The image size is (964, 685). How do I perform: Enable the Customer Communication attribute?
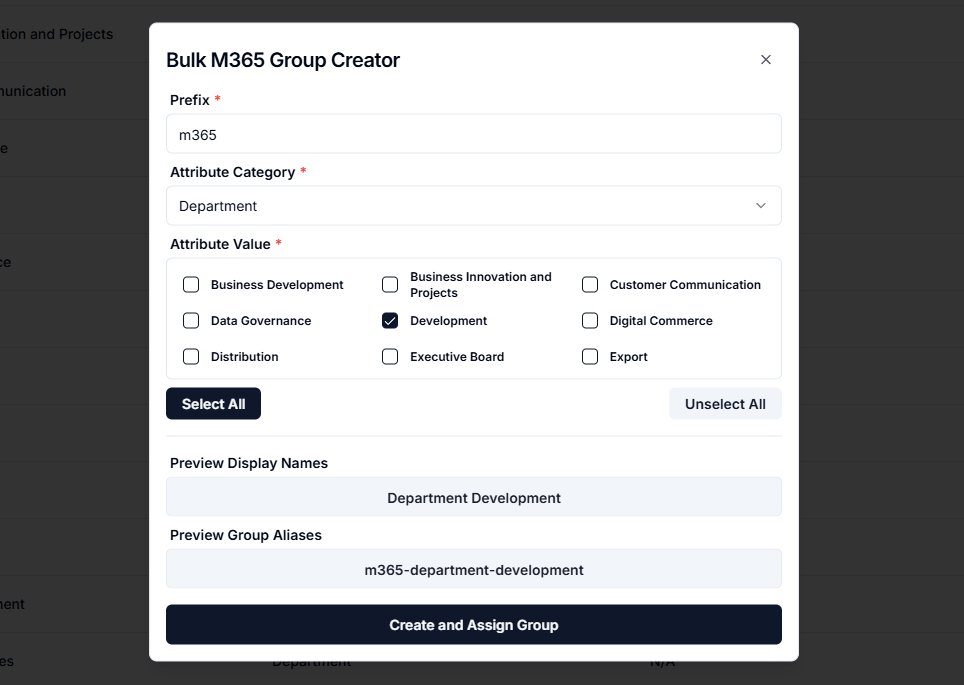(x=590, y=284)
